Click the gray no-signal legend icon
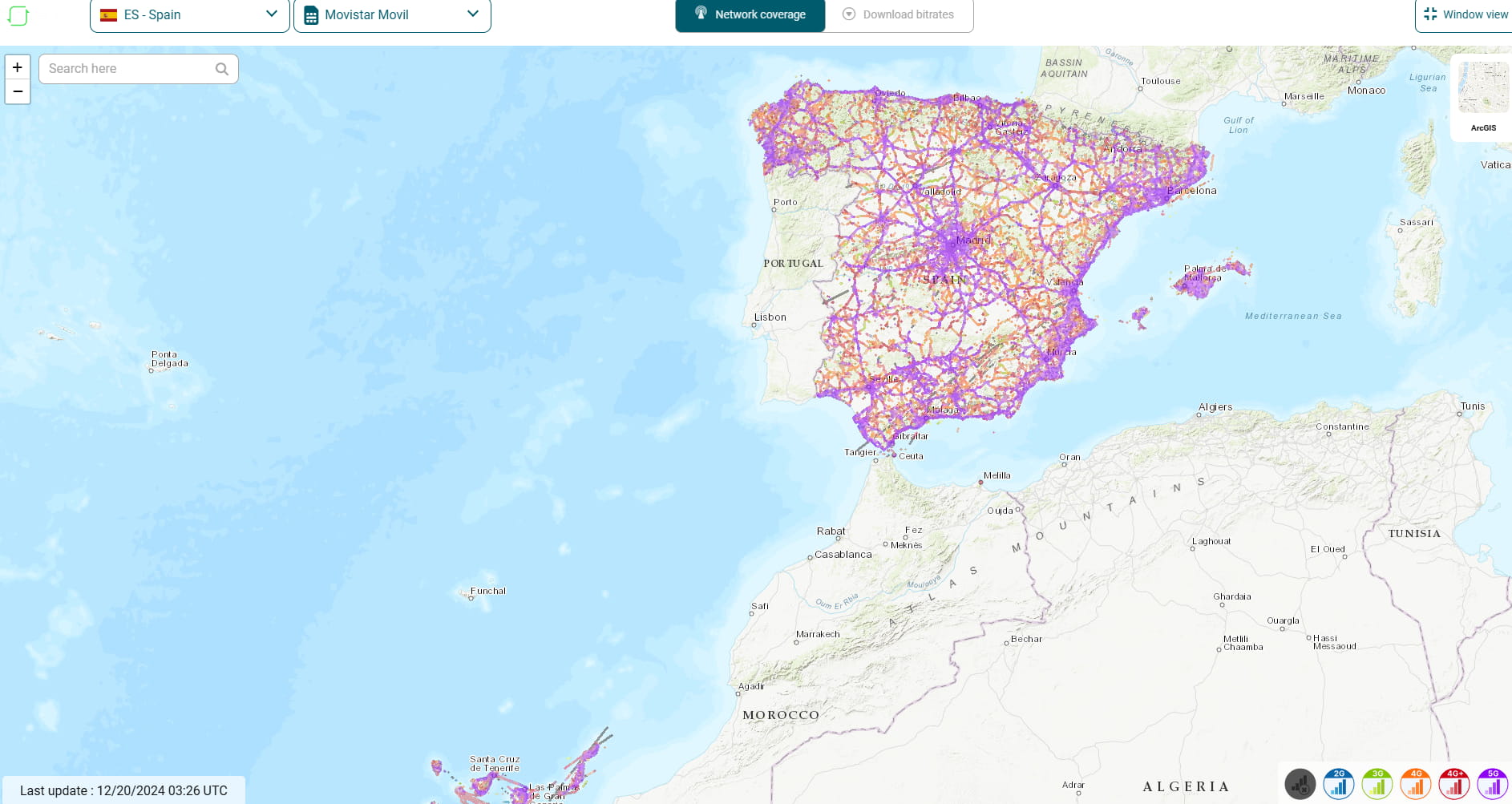1512x804 pixels. (x=1300, y=784)
